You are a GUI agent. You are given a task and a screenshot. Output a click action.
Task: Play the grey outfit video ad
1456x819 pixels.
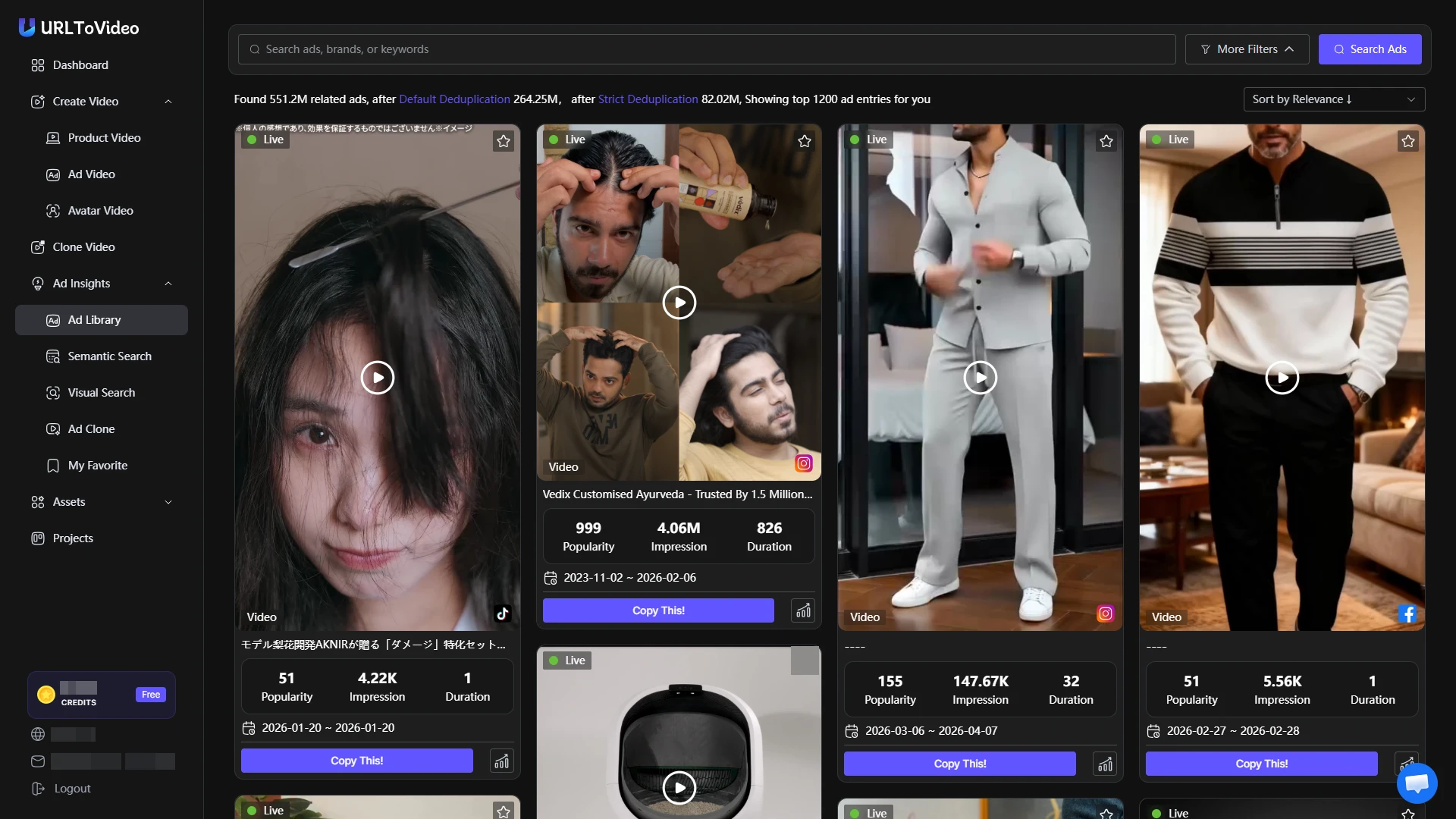980,377
